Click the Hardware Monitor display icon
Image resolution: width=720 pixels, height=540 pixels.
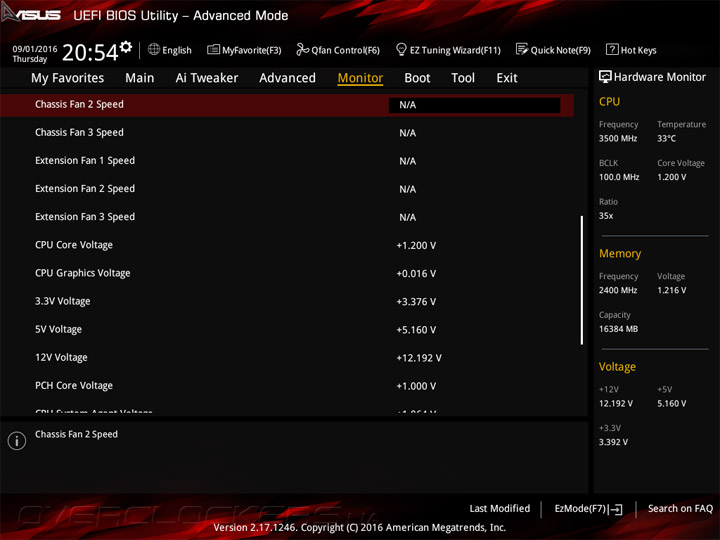[605, 77]
